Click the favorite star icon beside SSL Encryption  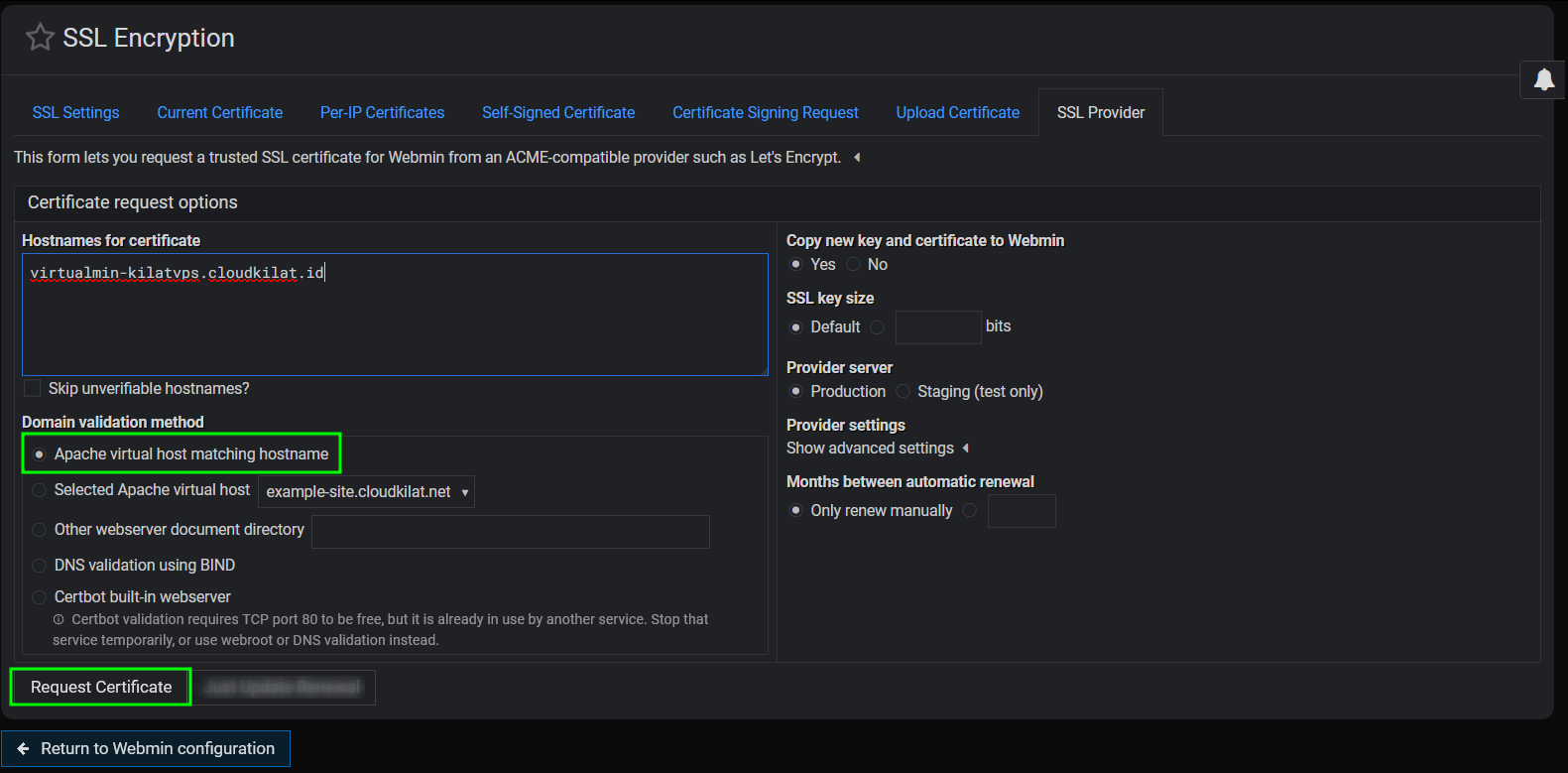coord(40,38)
